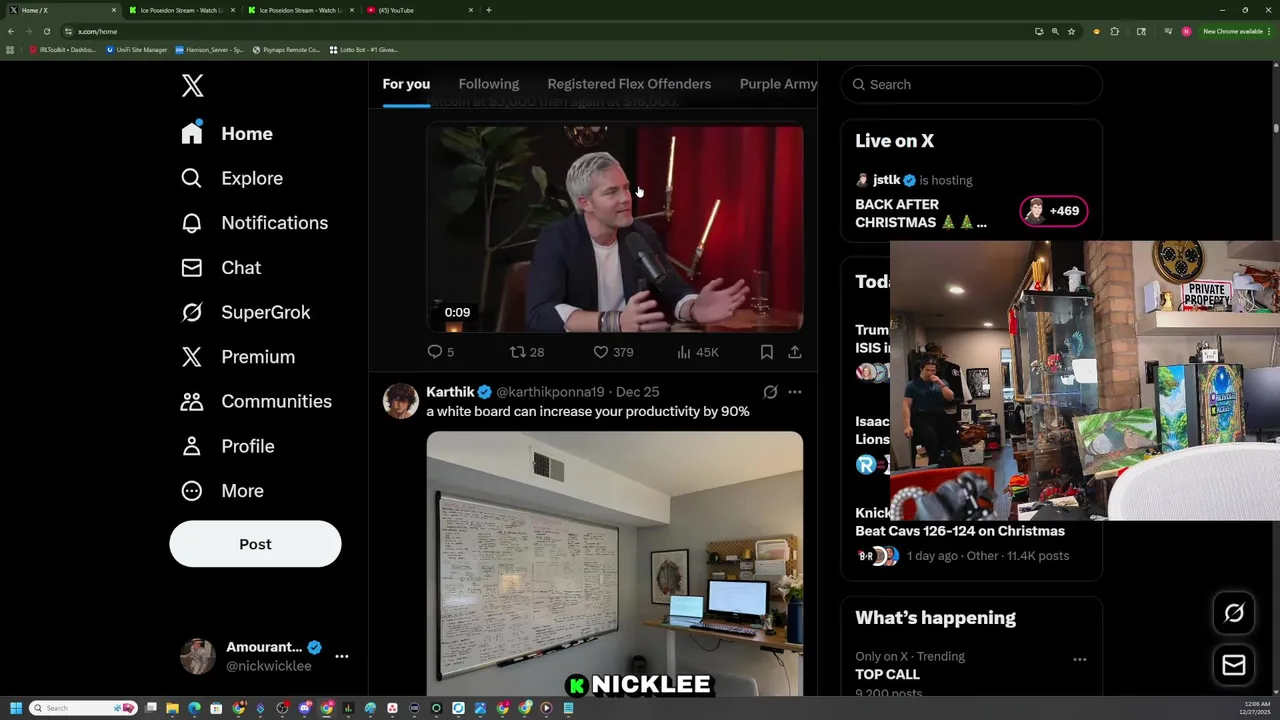Play the video showing 0:09

[615, 228]
